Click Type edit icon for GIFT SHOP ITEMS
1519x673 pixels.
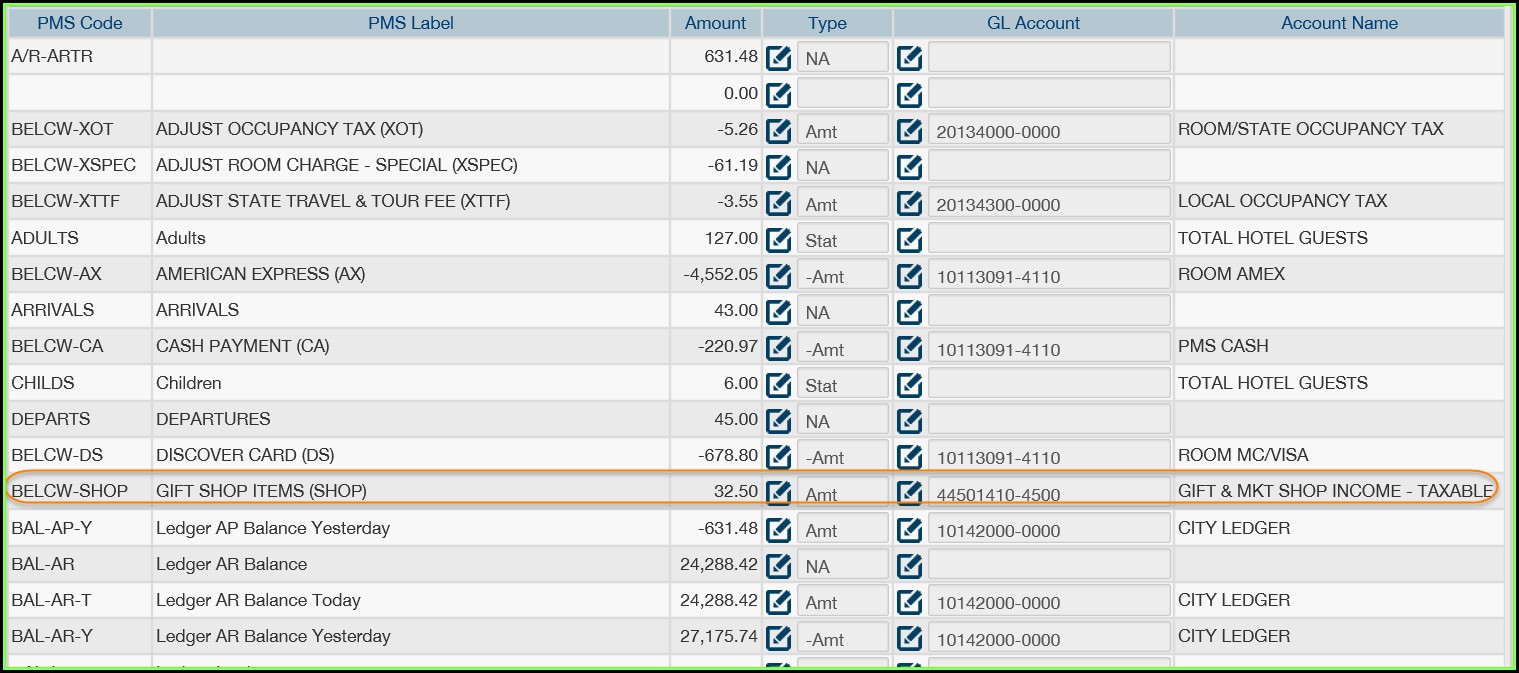[779, 493]
